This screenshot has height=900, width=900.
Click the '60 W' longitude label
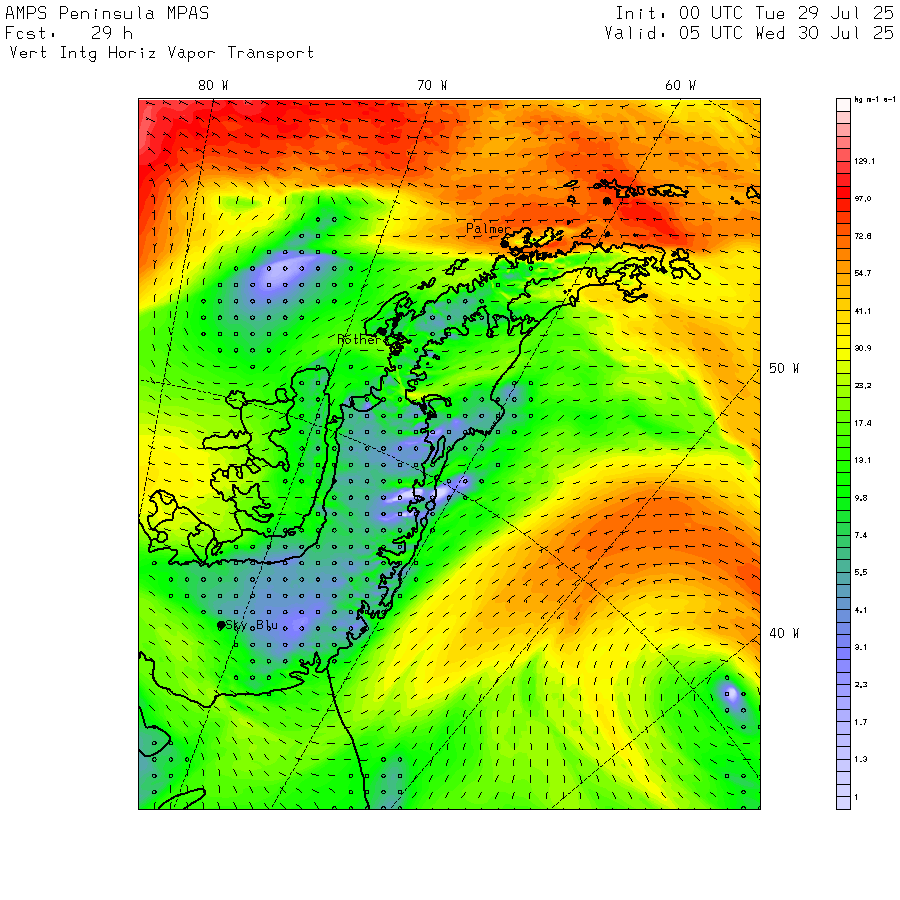tap(680, 86)
